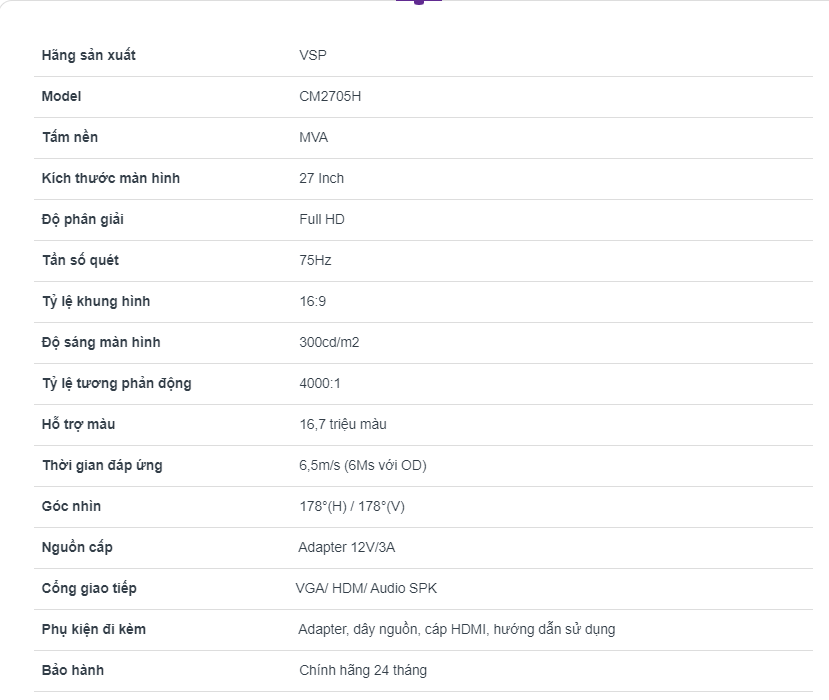Screen dimensions: 829x700
Task: Click the accessories list with cáp HDMI
Action: 457,629
